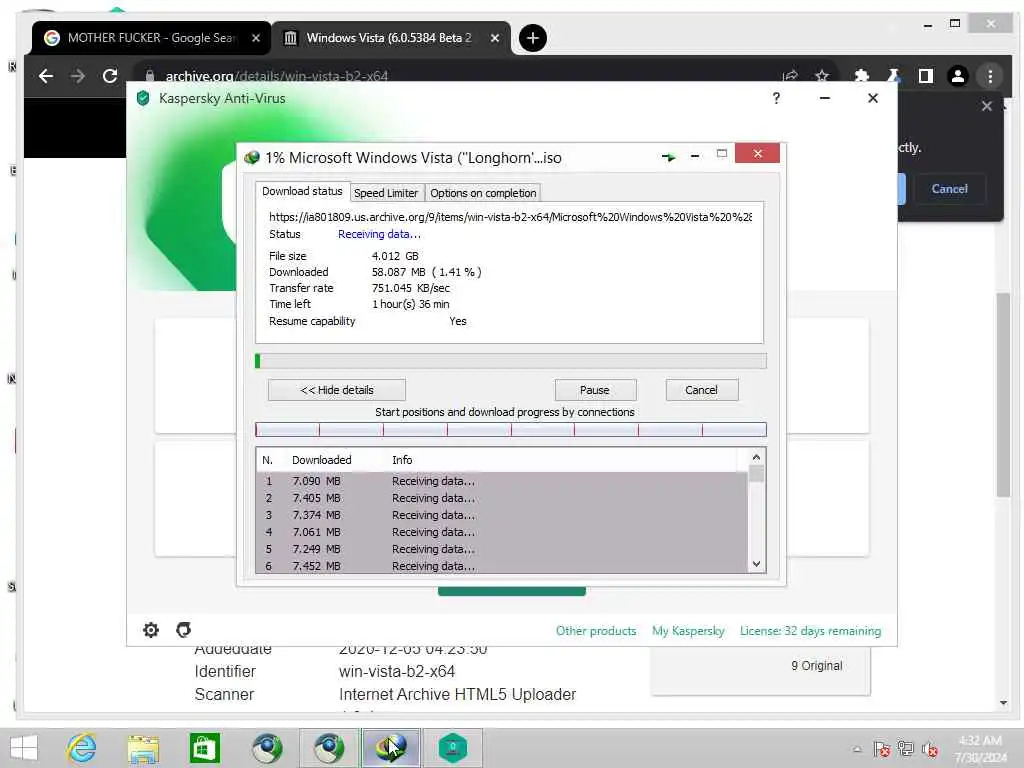Image resolution: width=1024 pixels, height=768 pixels.
Task: Open Internet Explorer from the taskbar
Action: coord(82,748)
